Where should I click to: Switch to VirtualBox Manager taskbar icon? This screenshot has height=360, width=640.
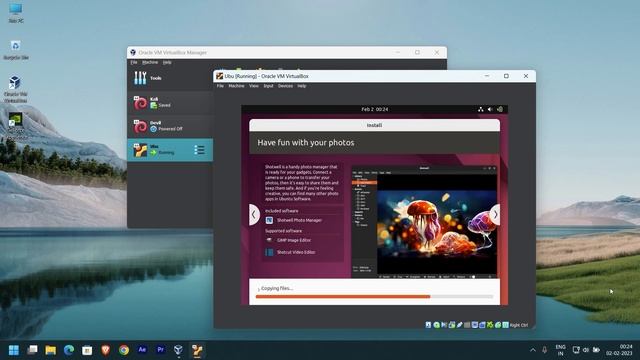[x=179, y=350]
